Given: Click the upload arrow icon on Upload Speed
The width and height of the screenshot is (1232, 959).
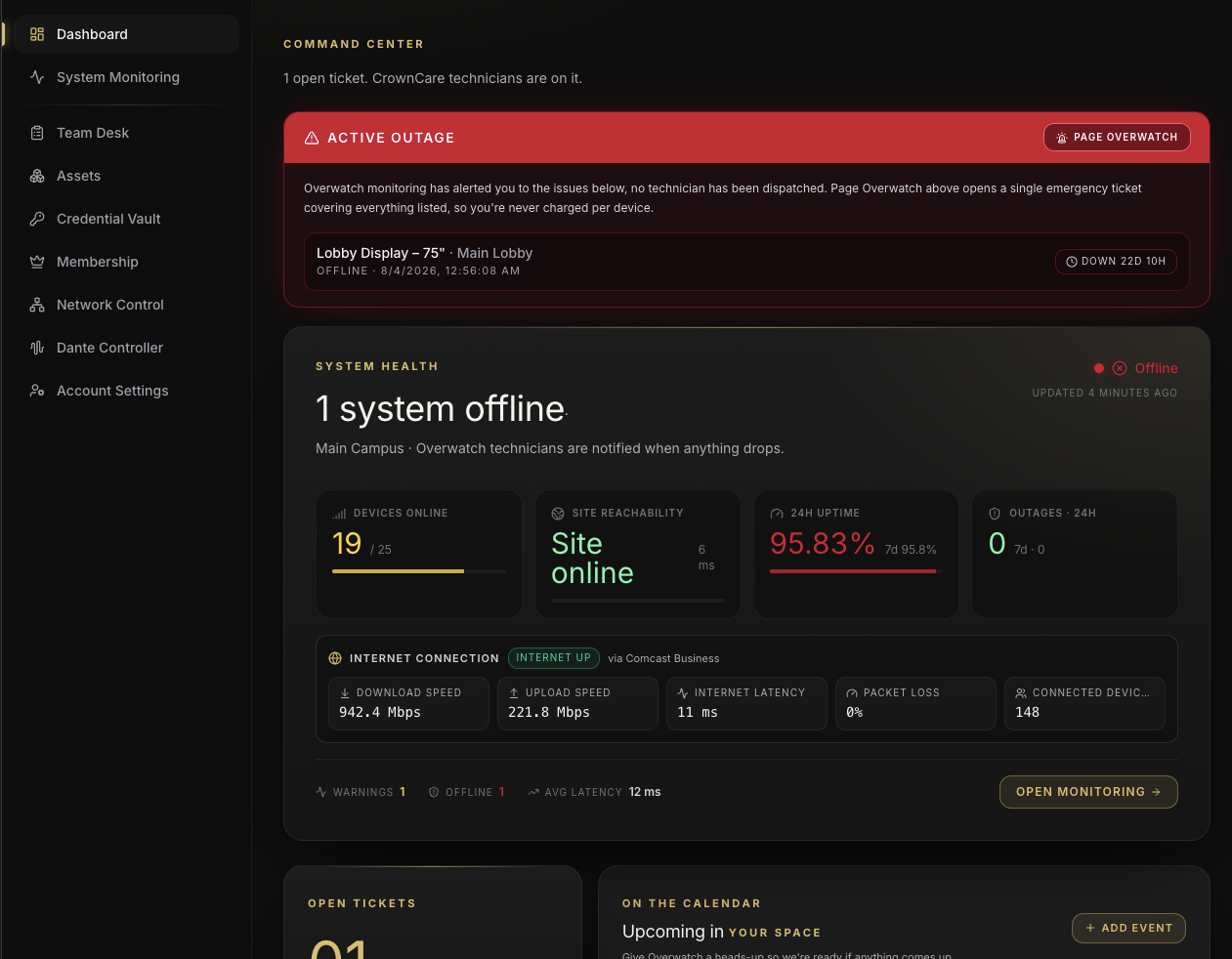Looking at the screenshot, I should 514,693.
